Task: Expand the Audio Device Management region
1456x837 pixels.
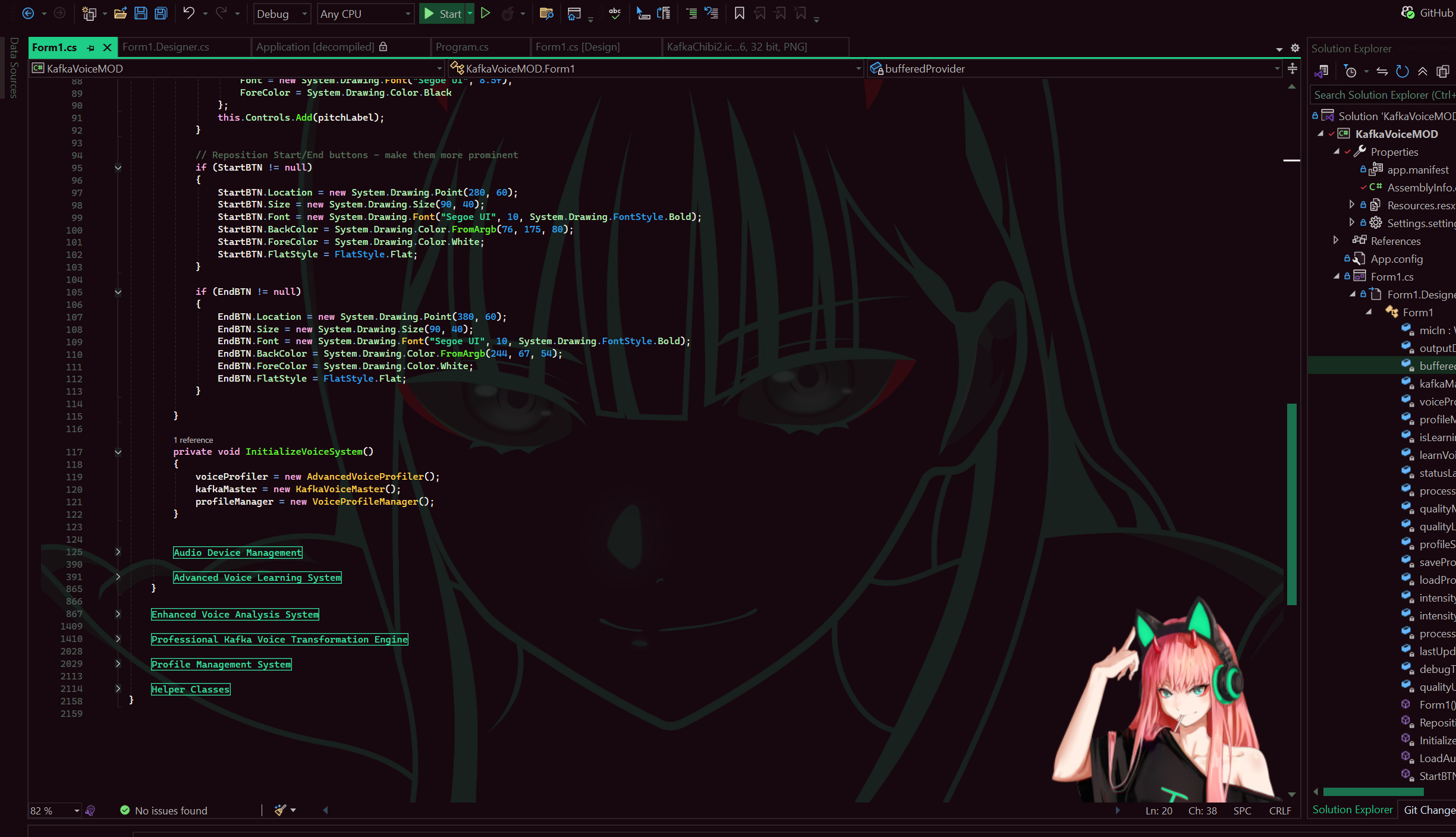Action: click(118, 552)
